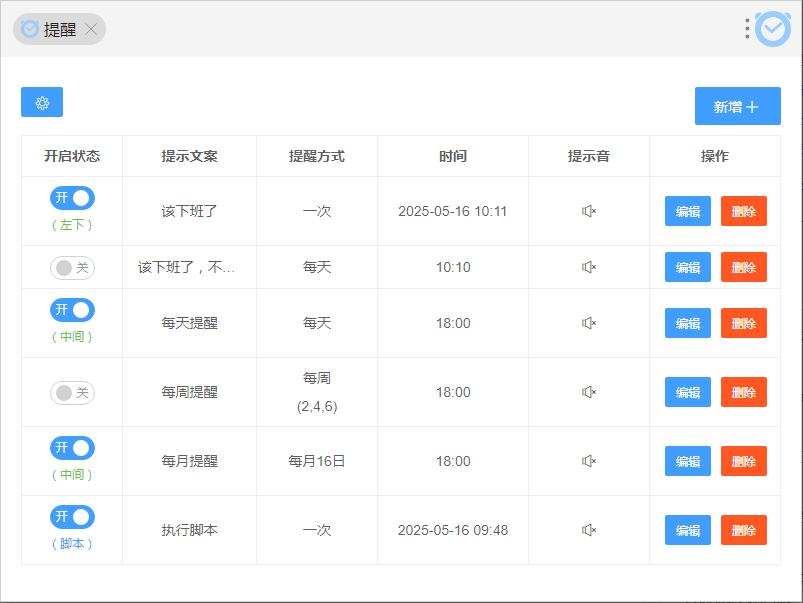Screen dimensions: 803x603
Task: Click the 每周 (2,4,6) cell
Action: point(317,392)
